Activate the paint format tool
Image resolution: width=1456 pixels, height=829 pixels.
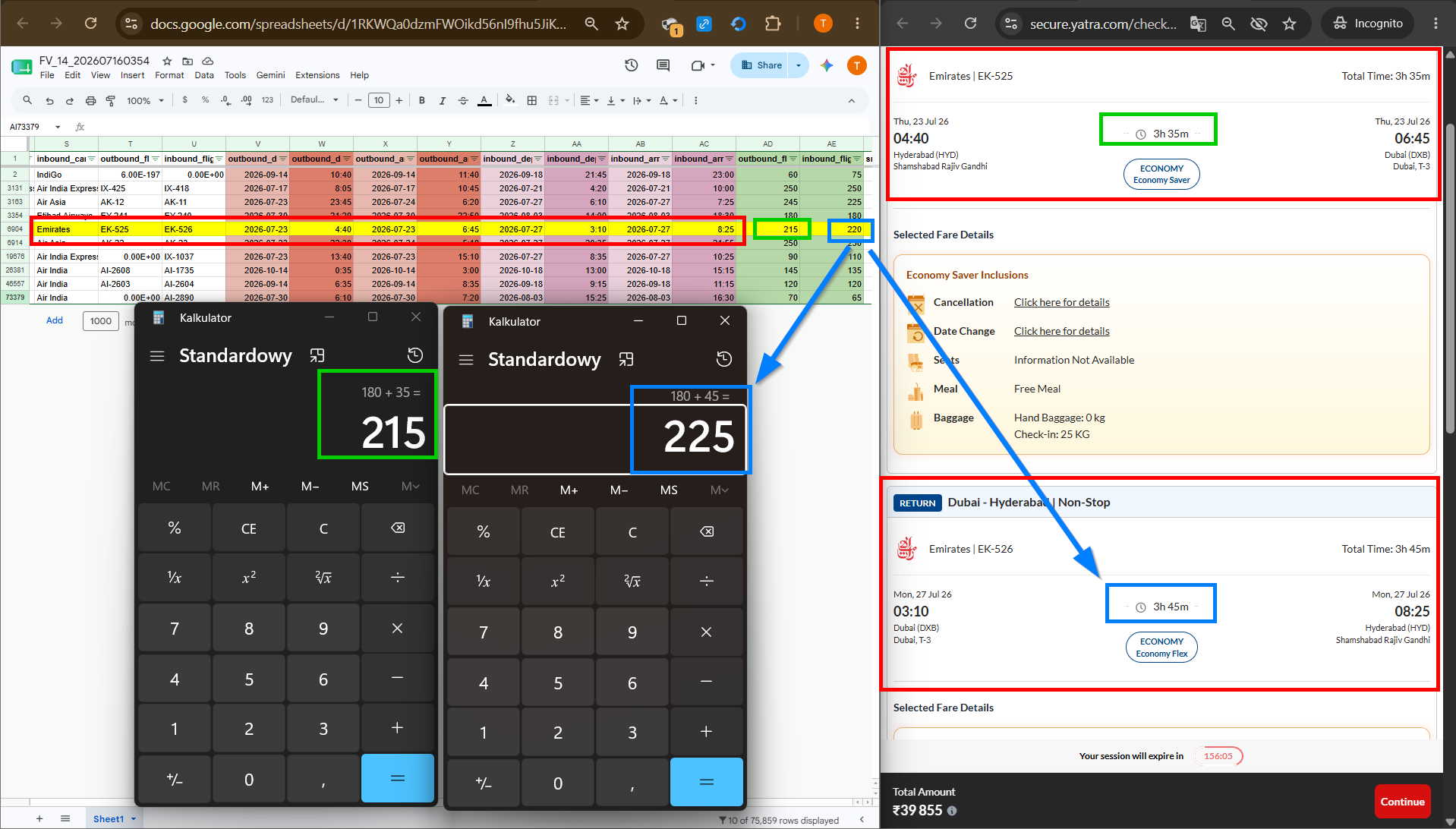(x=111, y=100)
